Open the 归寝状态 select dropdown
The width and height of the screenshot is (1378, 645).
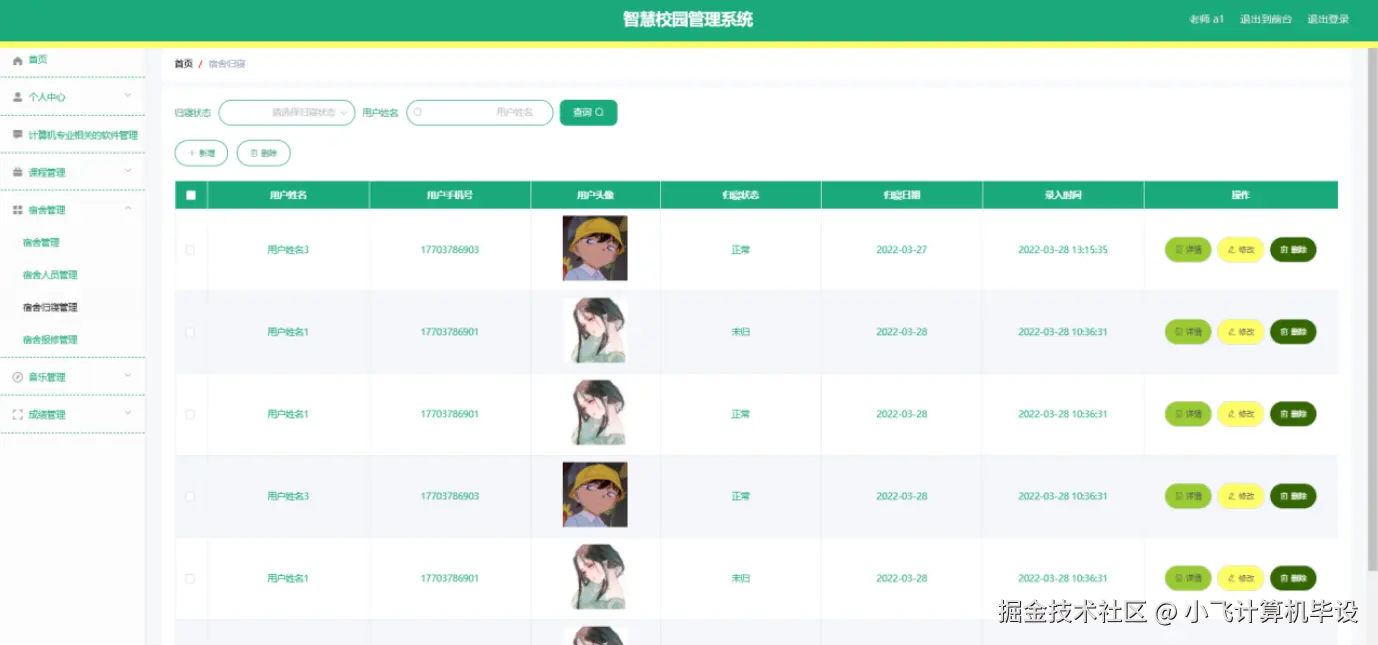point(287,113)
